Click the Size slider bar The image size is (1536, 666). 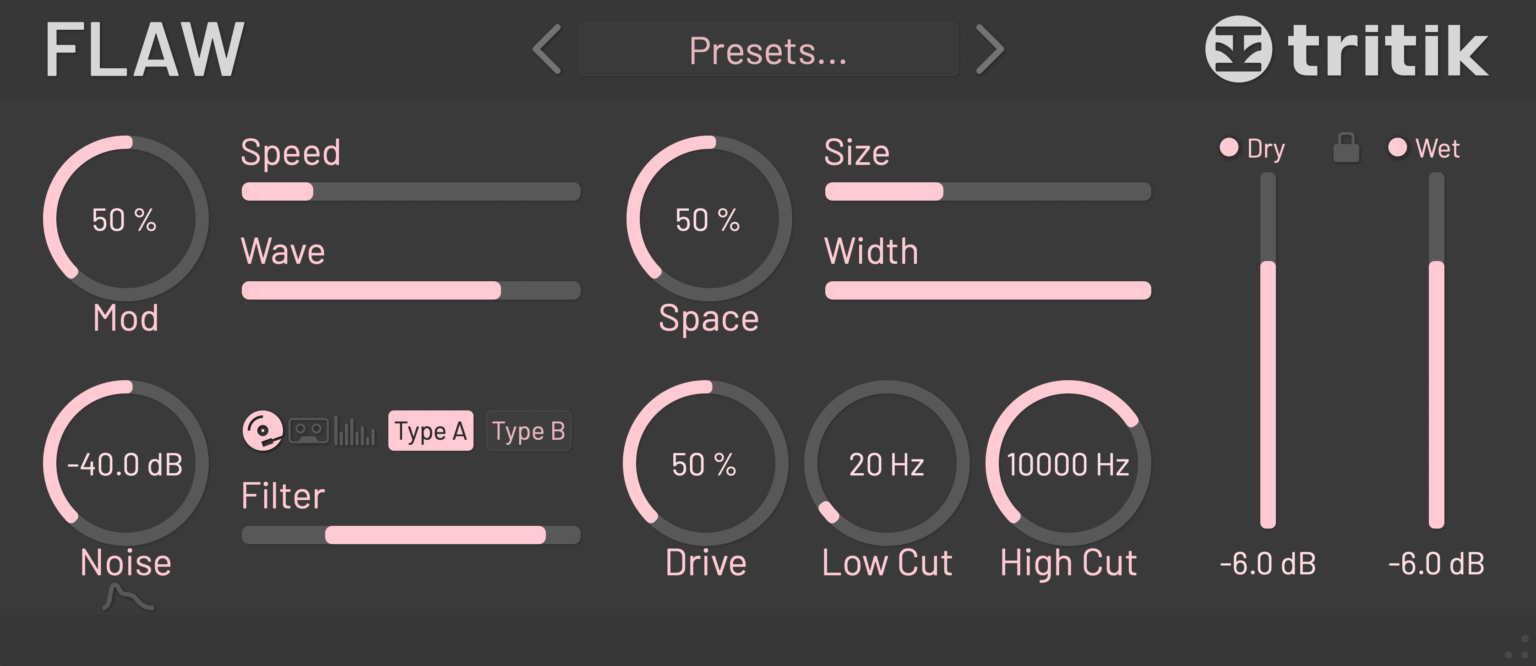[x=987, y=192]
